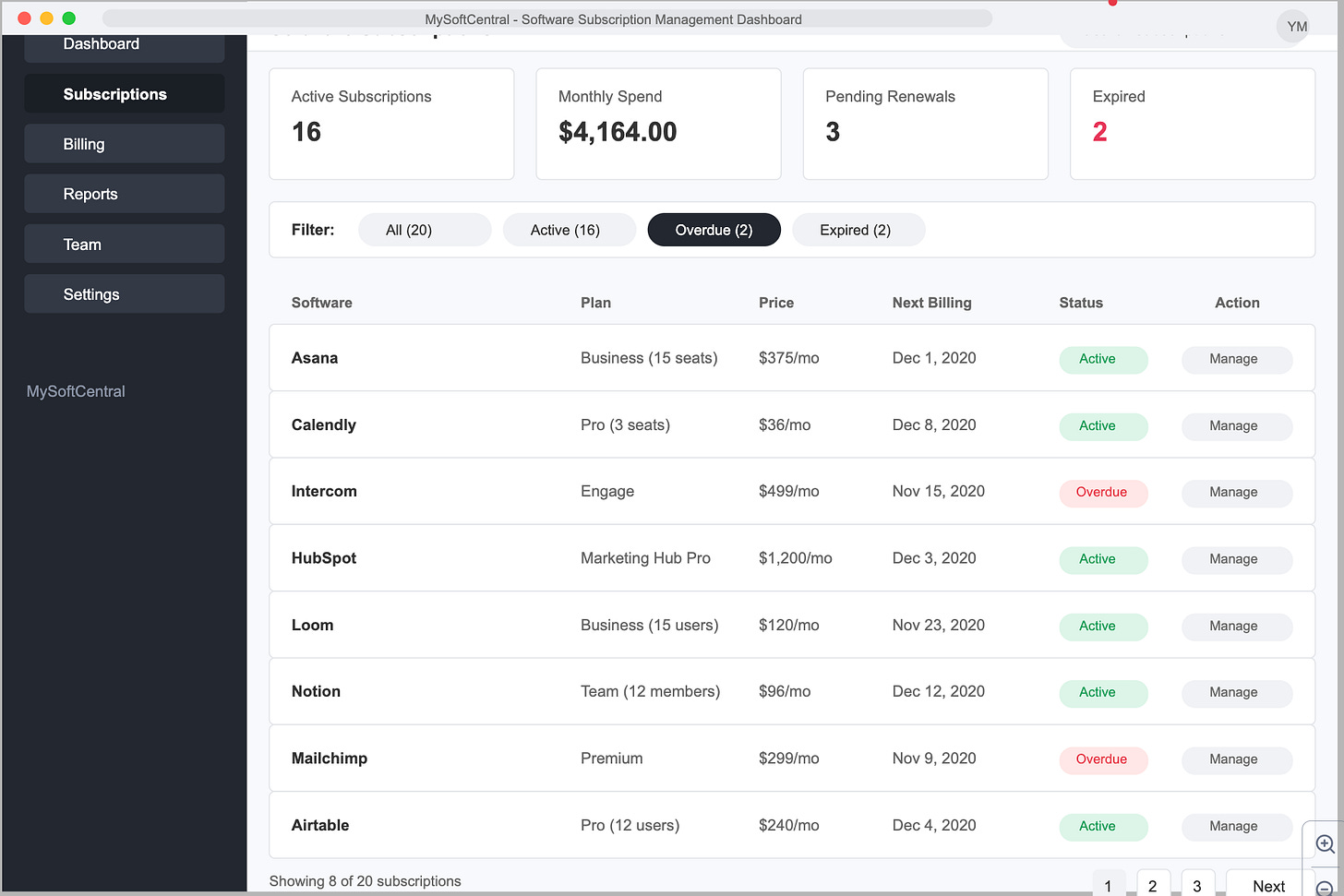
Task: Open Reports in the sidebar
Action: tap(125, 194)
